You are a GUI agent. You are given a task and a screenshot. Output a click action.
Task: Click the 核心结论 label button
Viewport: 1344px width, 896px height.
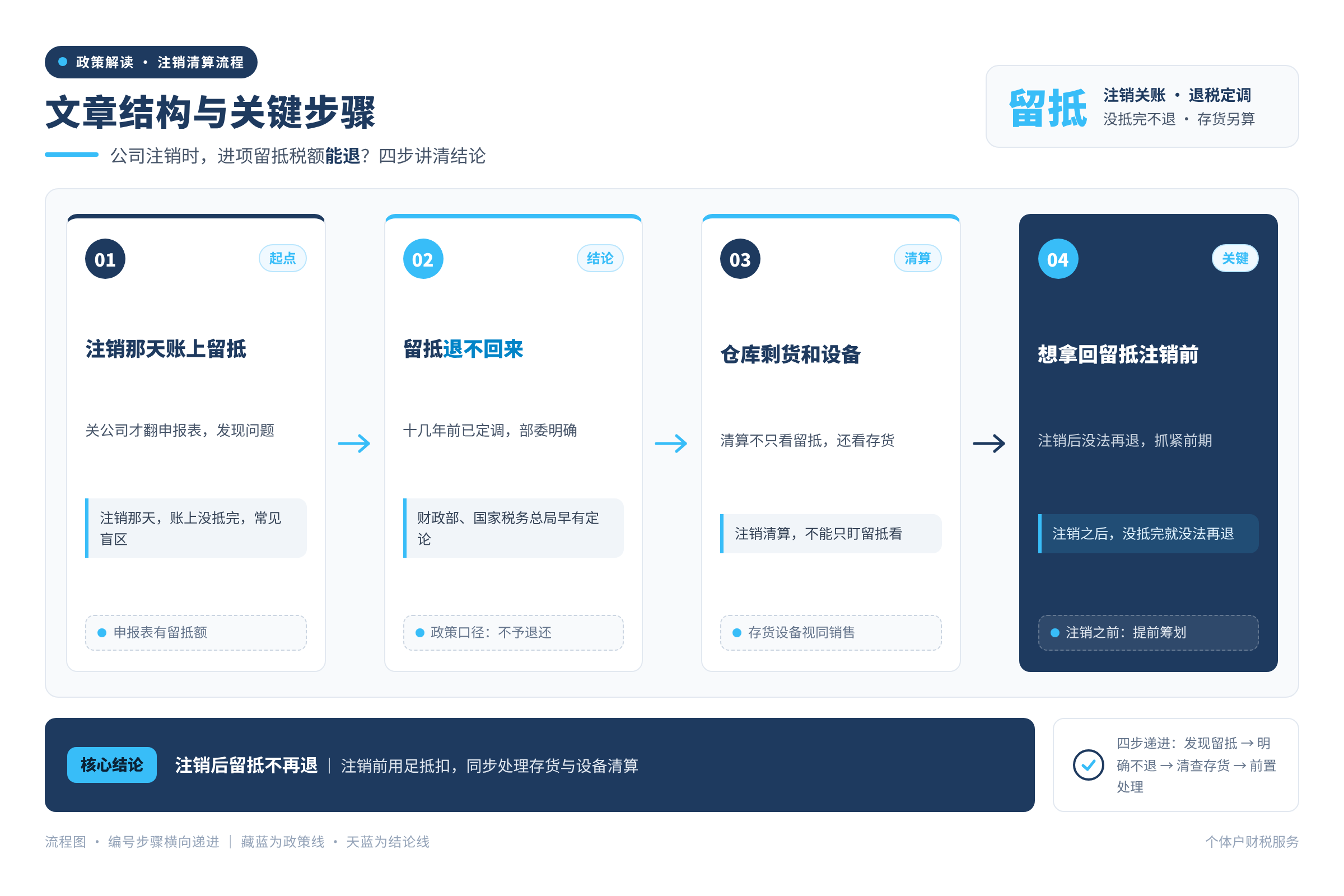pyautogui.click(x=112, y=764)
